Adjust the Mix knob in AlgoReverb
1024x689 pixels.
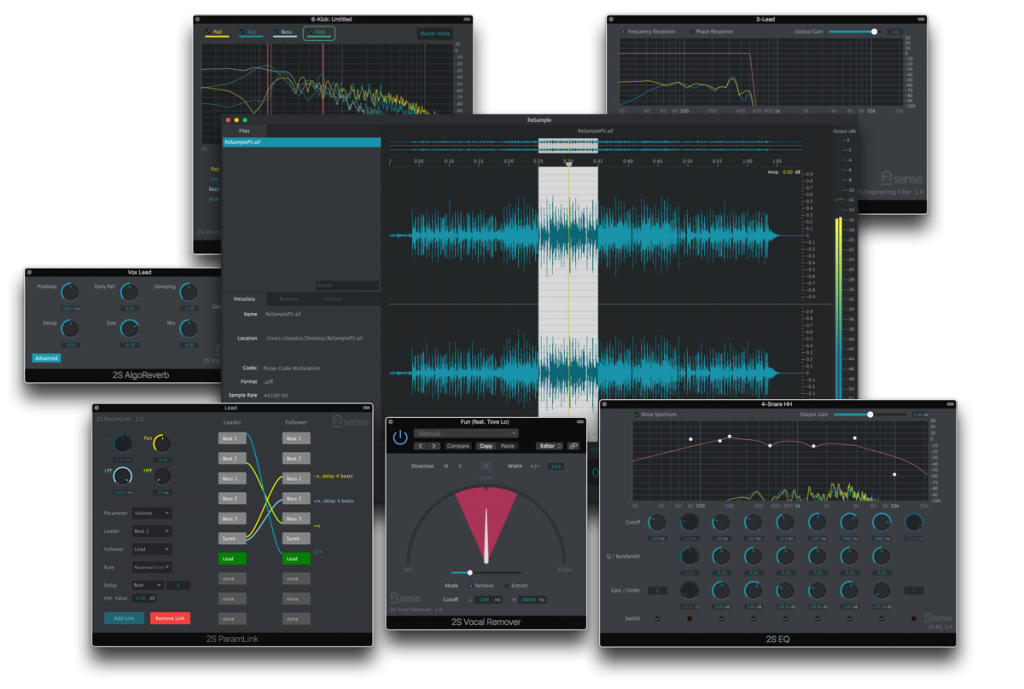pyautogui.click(x=188, y=328)
